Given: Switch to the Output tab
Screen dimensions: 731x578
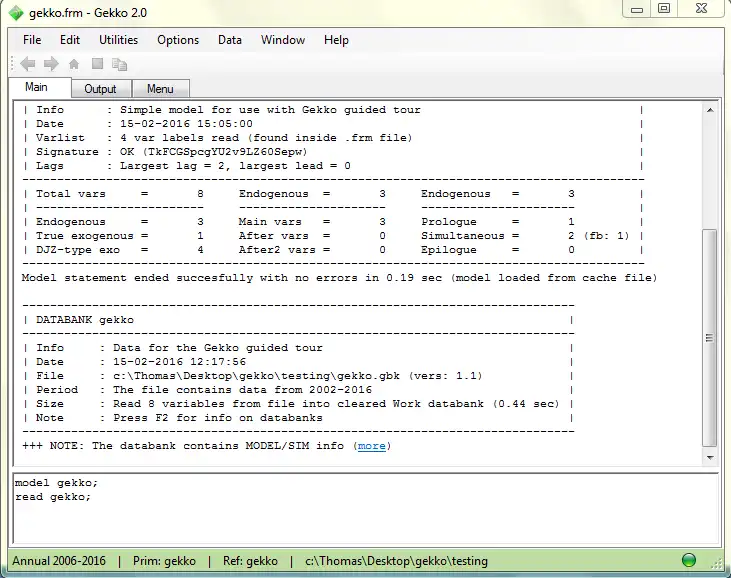Looking at the screenshot, I should [x=101, y=89].
